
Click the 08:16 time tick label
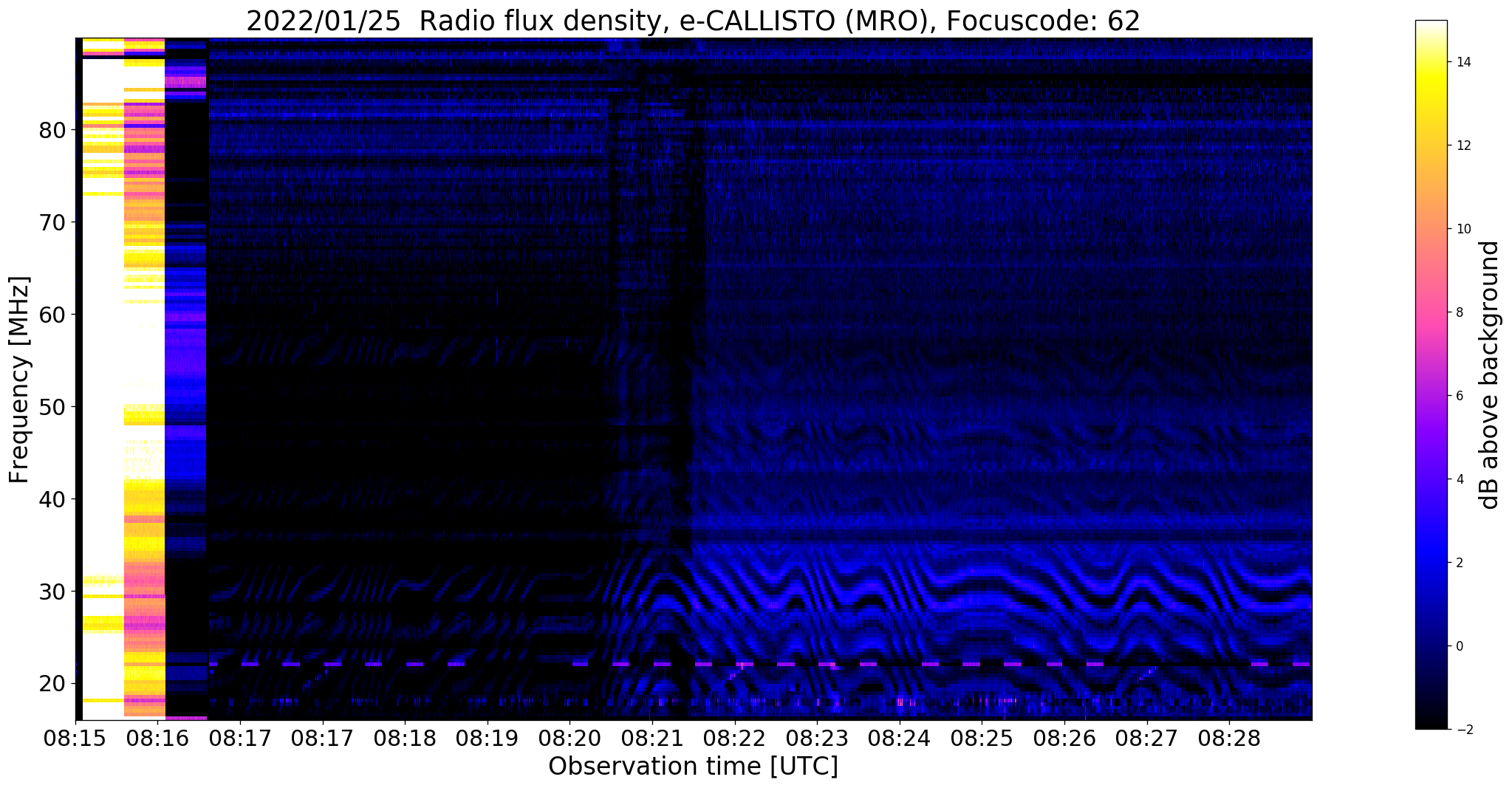[x=157, y=739]
